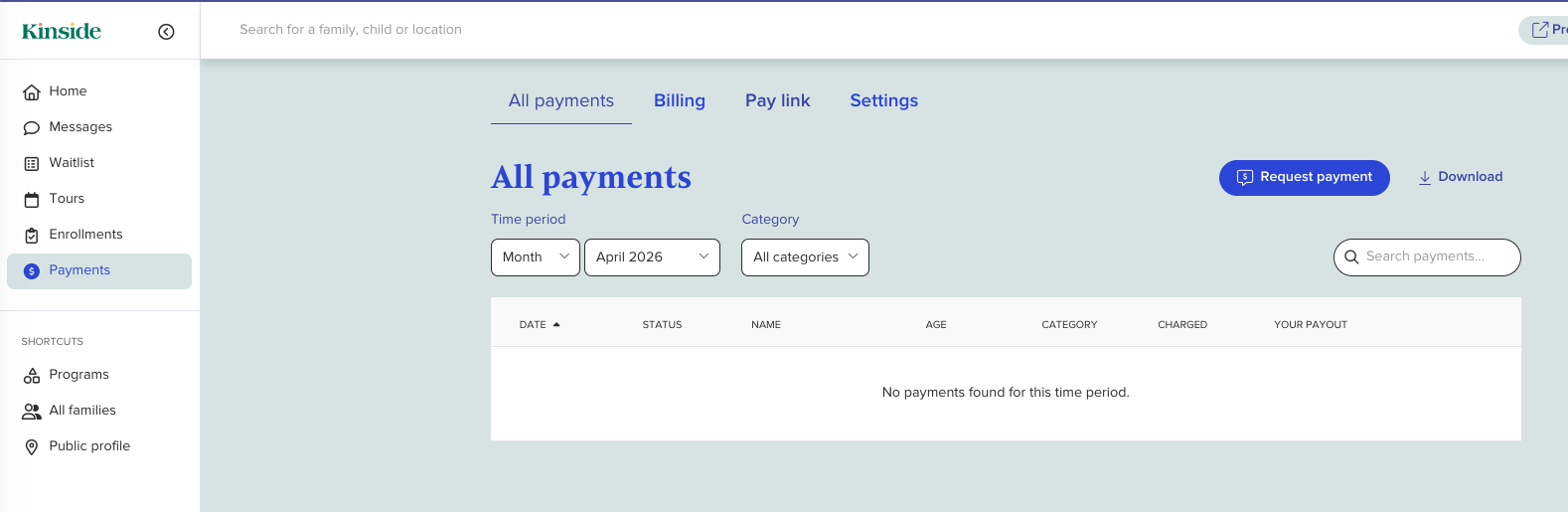Click the Enrollments clipboard icon
Image resolution: width=1568 pixels, height=512 pixels.
coord(32,235)
